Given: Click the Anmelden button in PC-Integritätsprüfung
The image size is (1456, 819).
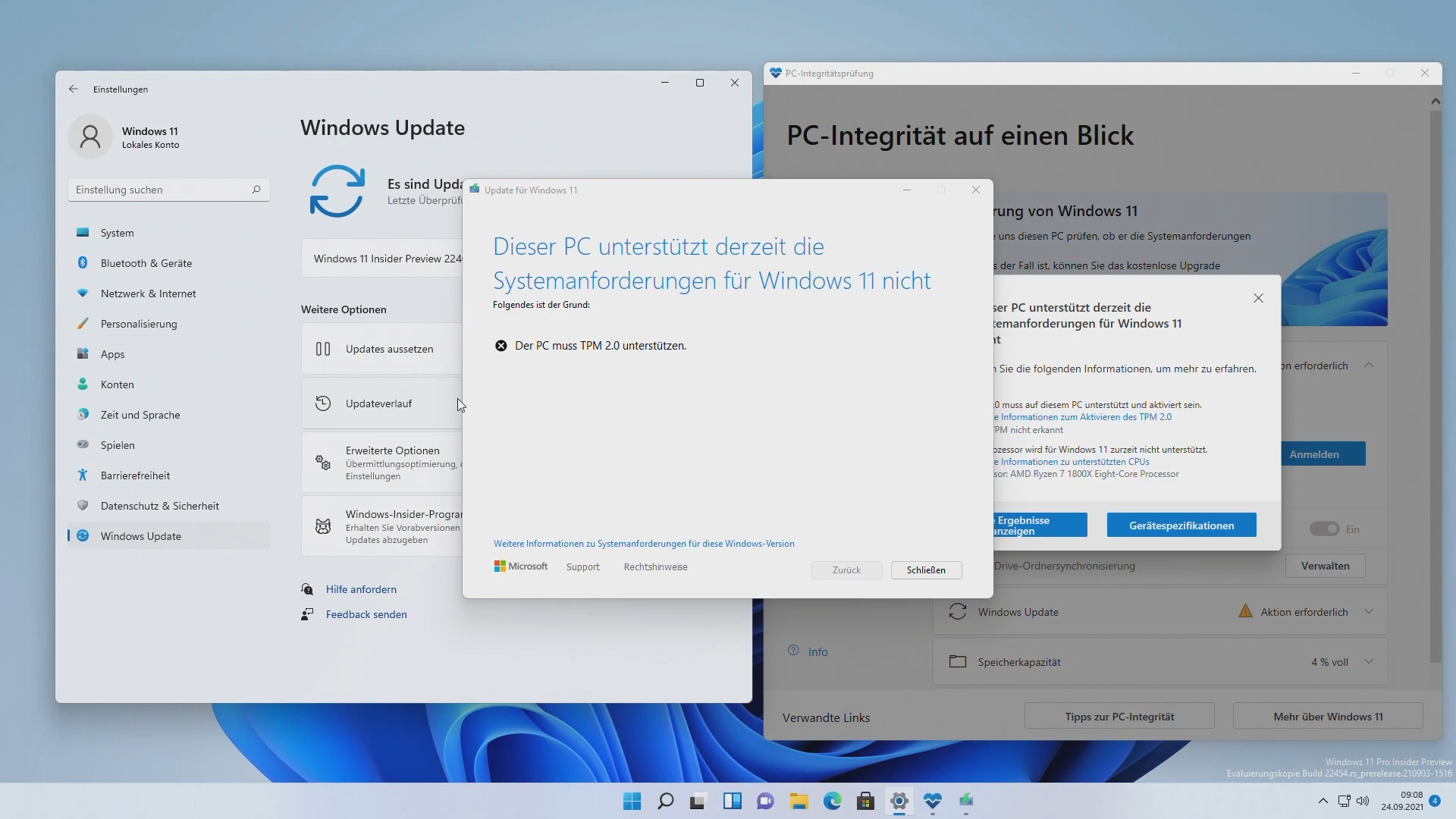Looking at the screenshot, I should point(1323,454).
